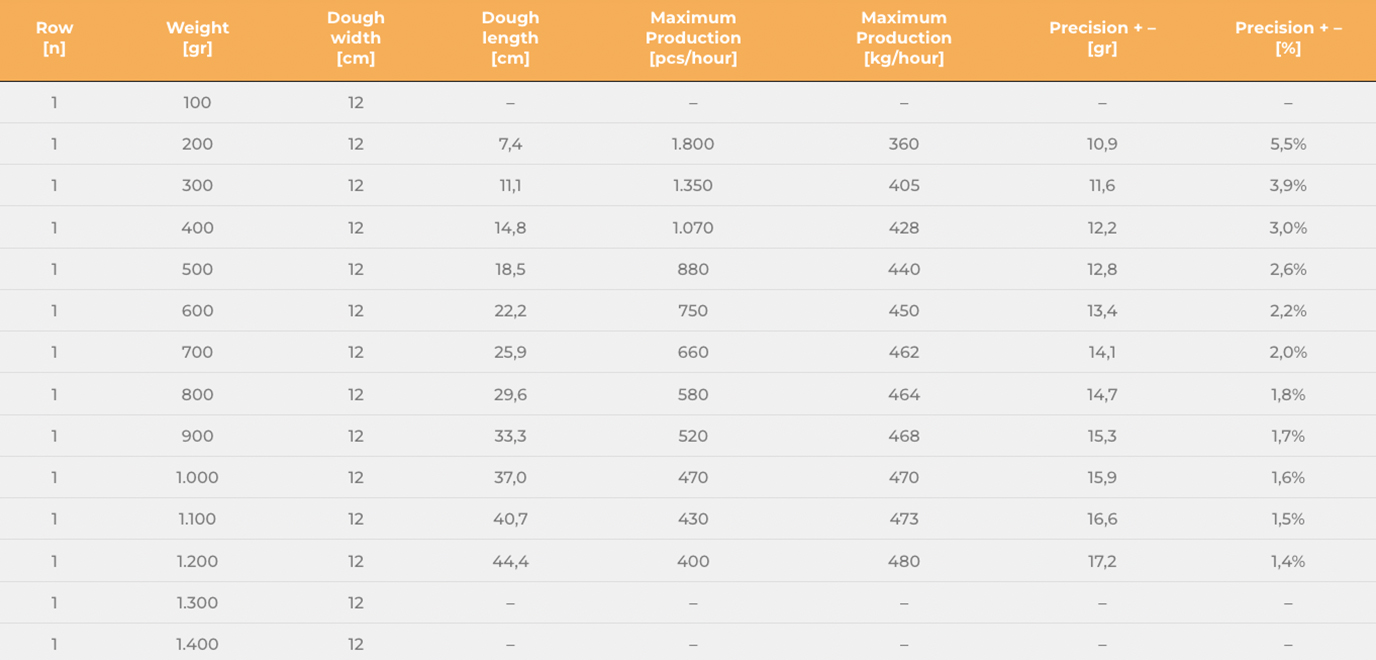This screenshot has height=660, width=1376.
Task: Click the Dough length [cm] header
Action: [x=510, y=38]
